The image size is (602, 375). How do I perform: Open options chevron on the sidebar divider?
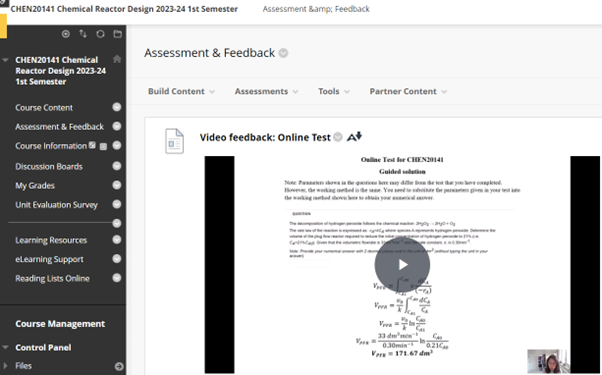(117, 223)
